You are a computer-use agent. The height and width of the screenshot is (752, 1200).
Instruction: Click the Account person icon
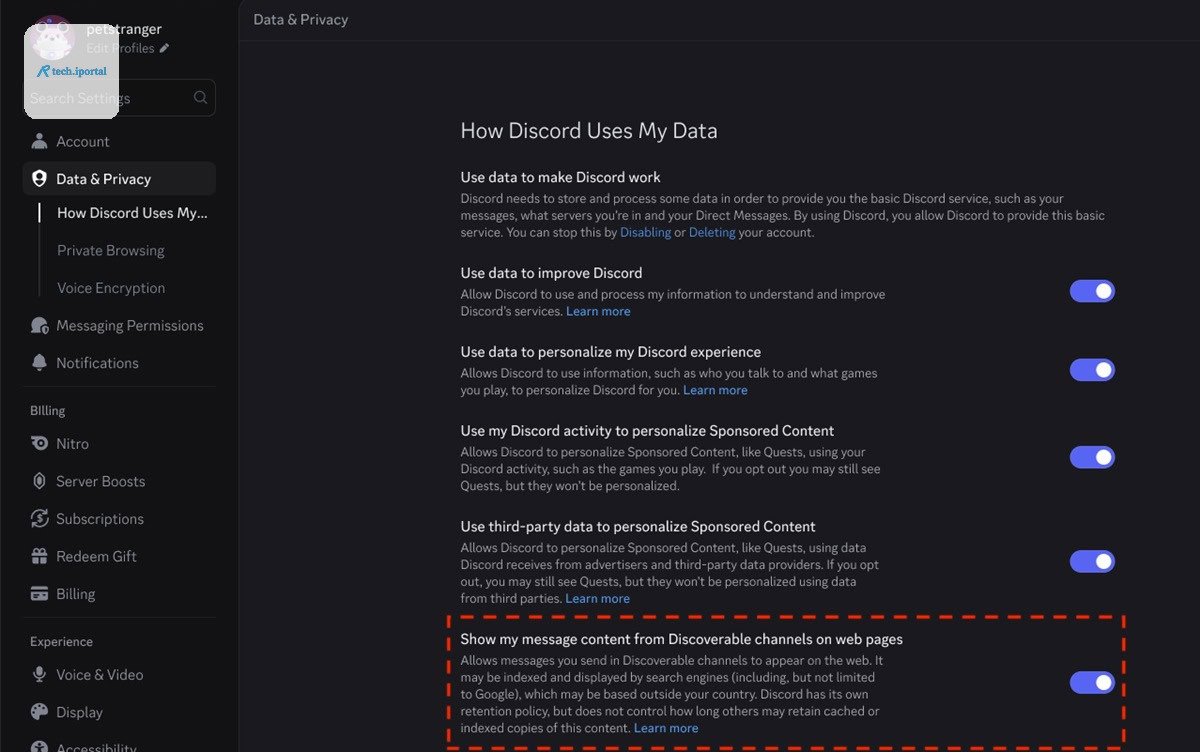(x=39, y=141)
